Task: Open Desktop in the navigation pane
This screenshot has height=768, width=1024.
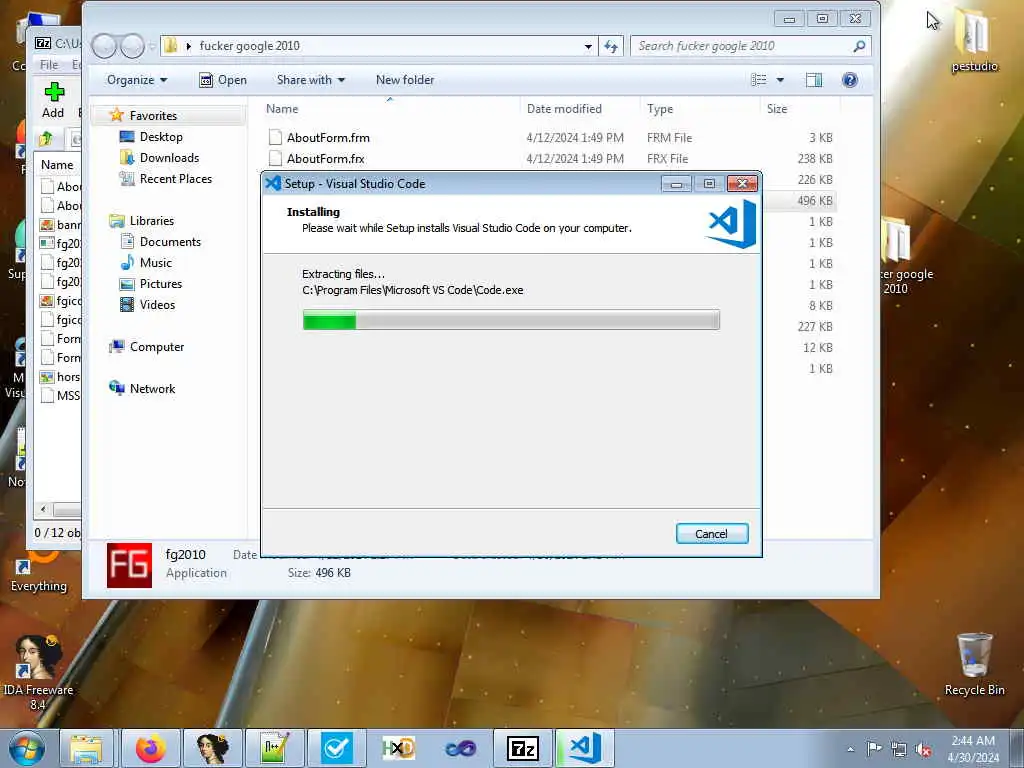Action: (161, 136)
